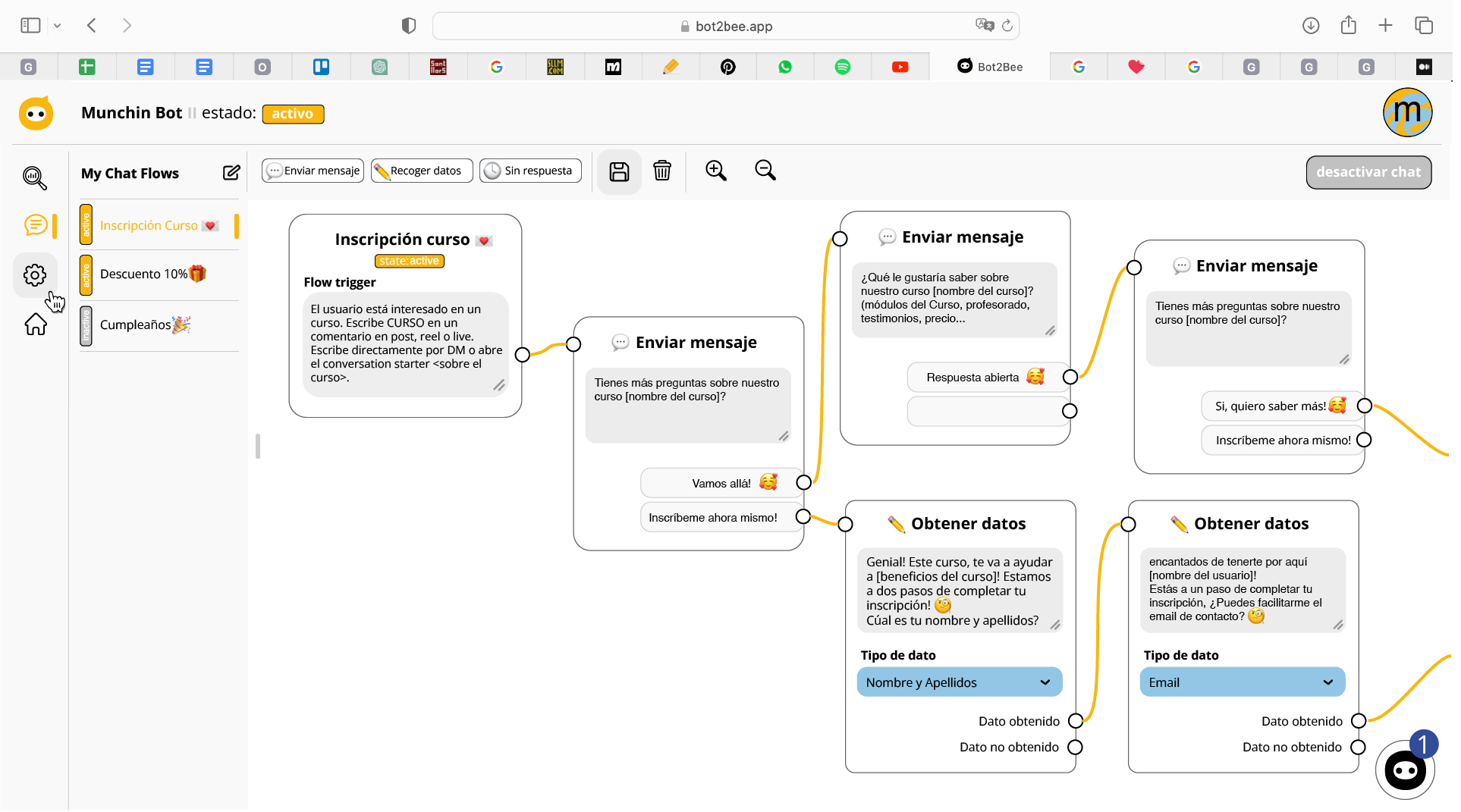
Task: Save the flow with the floppy disk icon
Action: pos(619,171)
